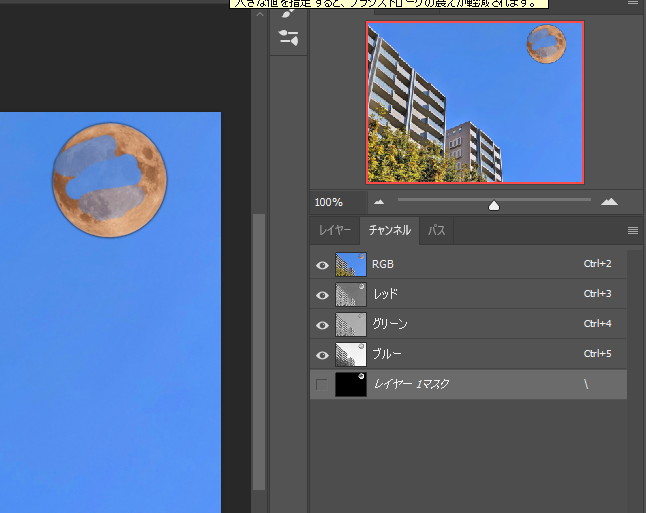Image resolution: width=646 pixels, height=513 pixels.
Task: Switch to the レイヤー tab
Action: (335, 230)
